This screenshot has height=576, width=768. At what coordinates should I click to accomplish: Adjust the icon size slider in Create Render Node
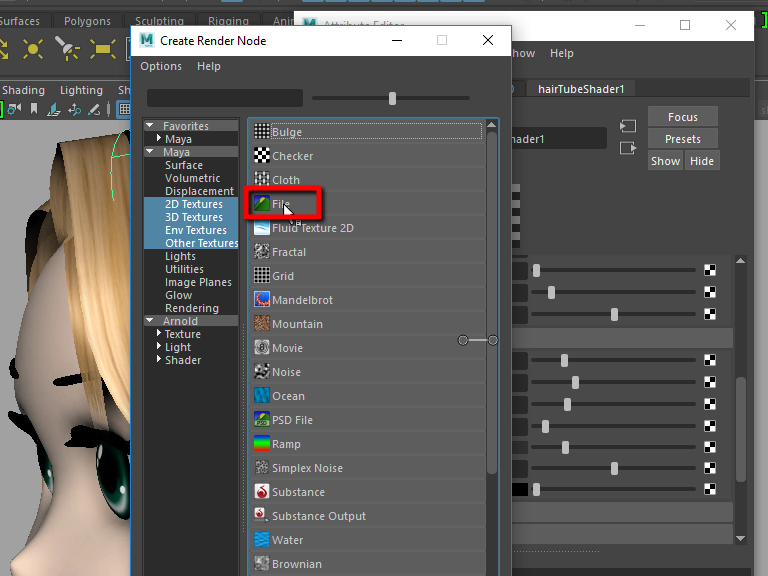[x=392, y=98]
